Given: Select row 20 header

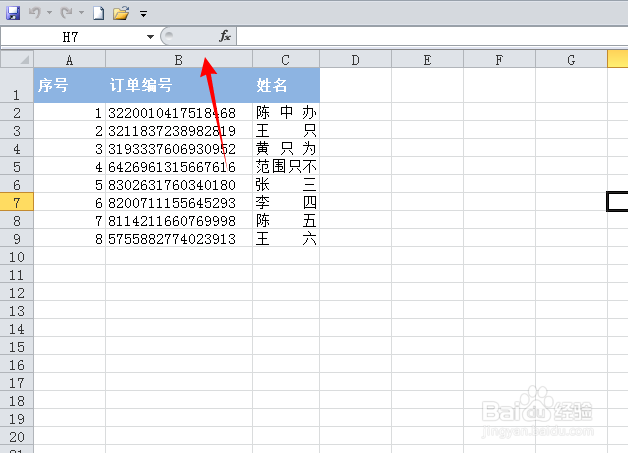Looking at the screenshot, I should click(x=17, y=437).
